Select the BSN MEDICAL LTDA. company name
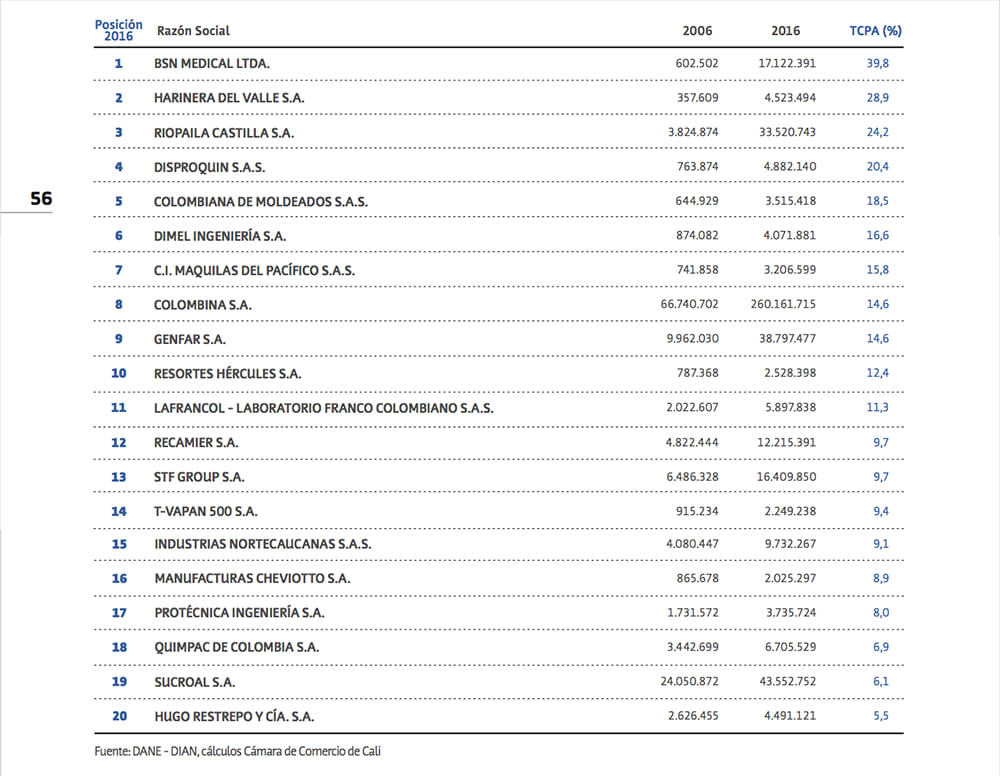This screenshot has height=776, width=1000. (212, 63)
